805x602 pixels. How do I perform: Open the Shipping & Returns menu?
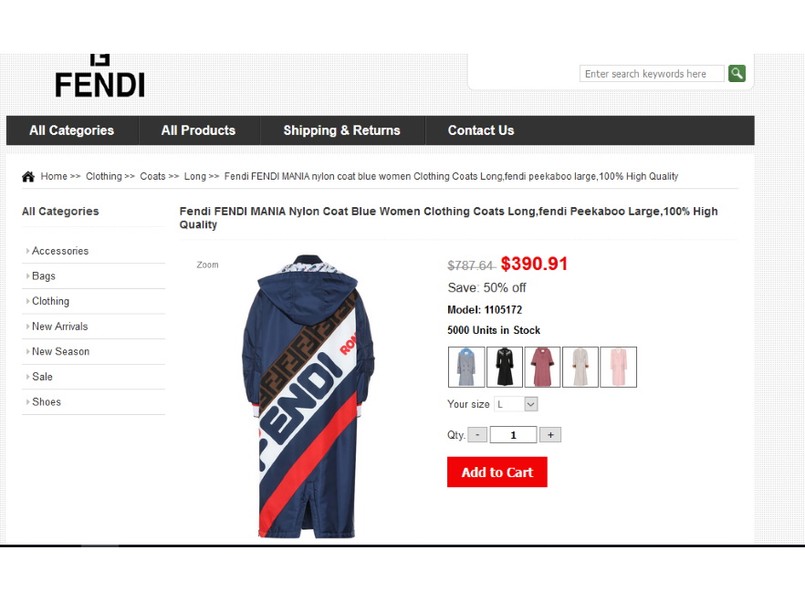tap(342, 130)
